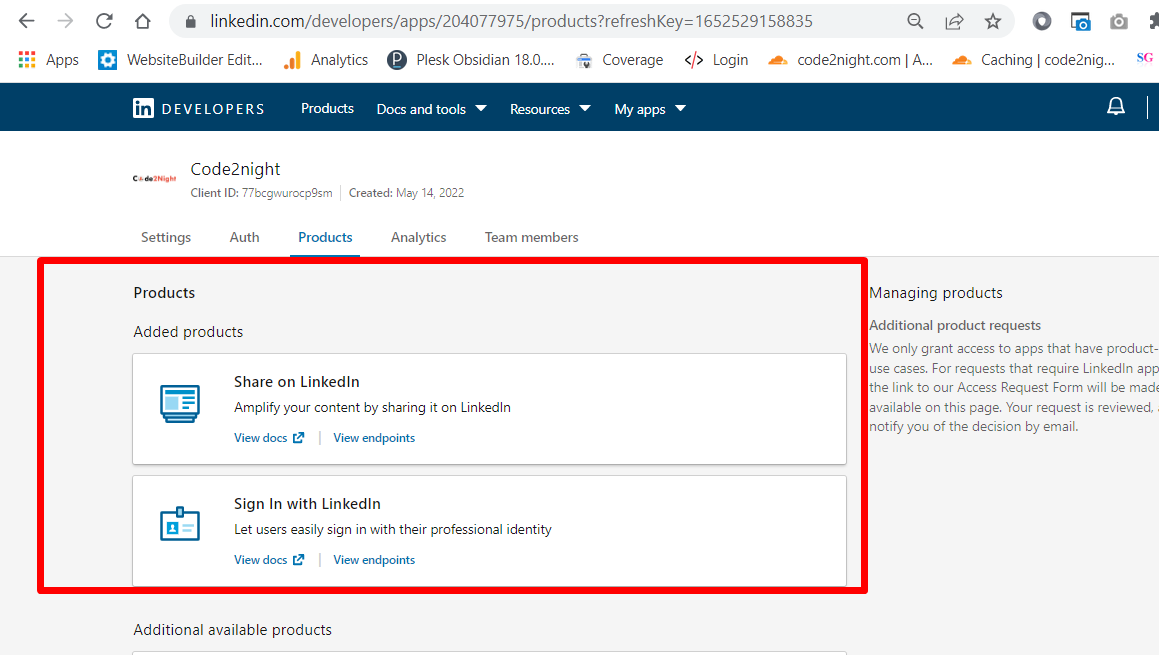Click the Sign In with LinkedIn title
1159x655 pixels.
click(307, 503)
